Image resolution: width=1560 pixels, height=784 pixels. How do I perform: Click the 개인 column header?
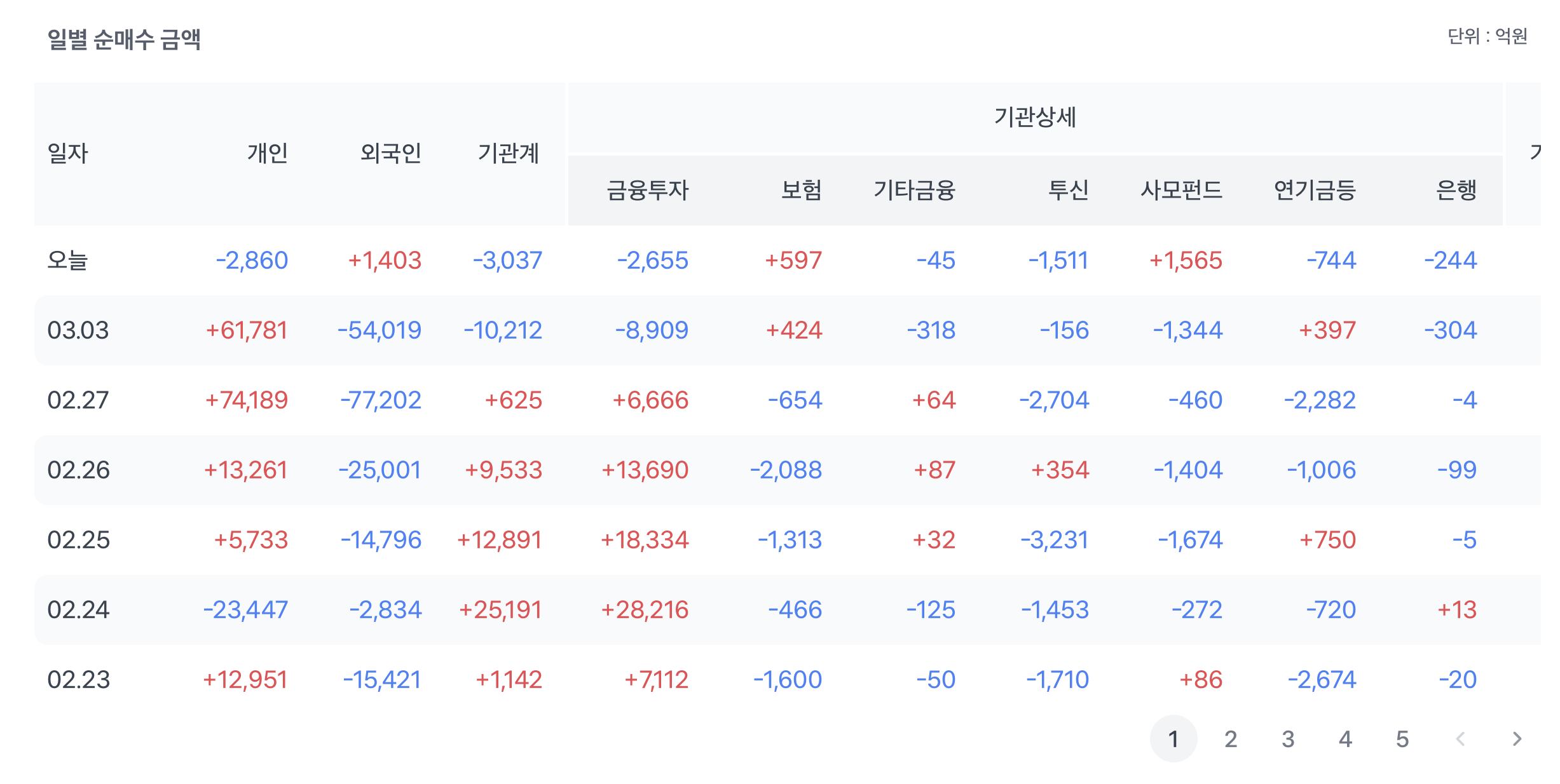click(x=267, y=153)
